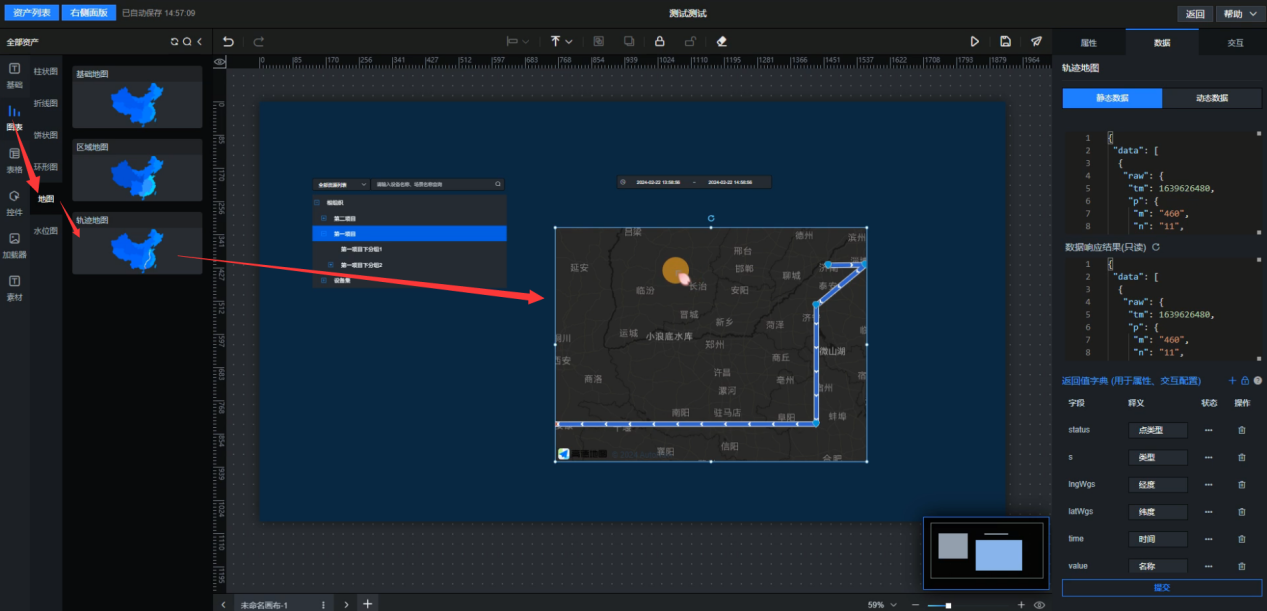The width and height of the screenshot is (1267, 611).
Task: Select 动态数据 data mode
Action: tap(1212, 98)
